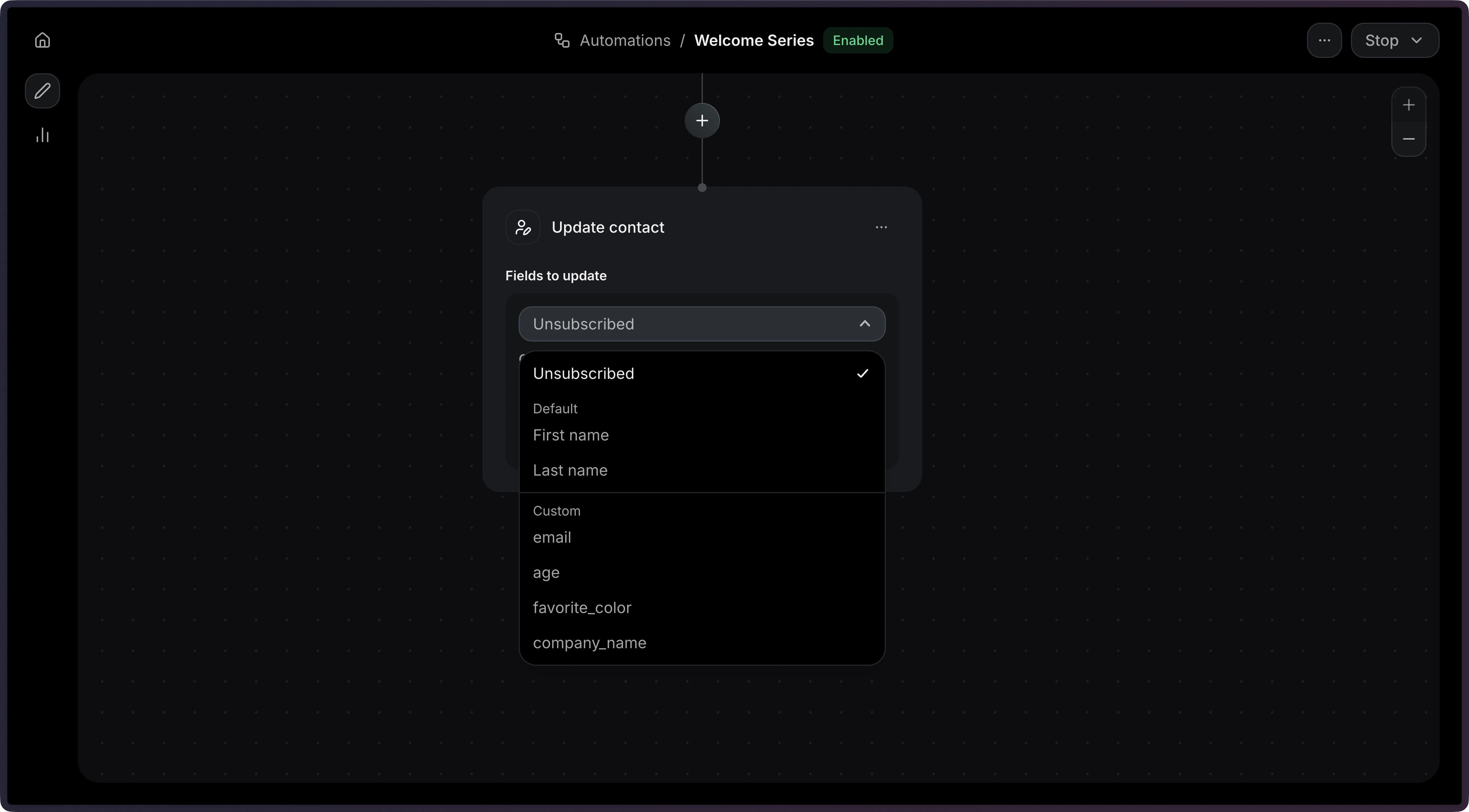The image size is (1469, 812).
Task: Select First name under Default fields
Action: (571, 435)
